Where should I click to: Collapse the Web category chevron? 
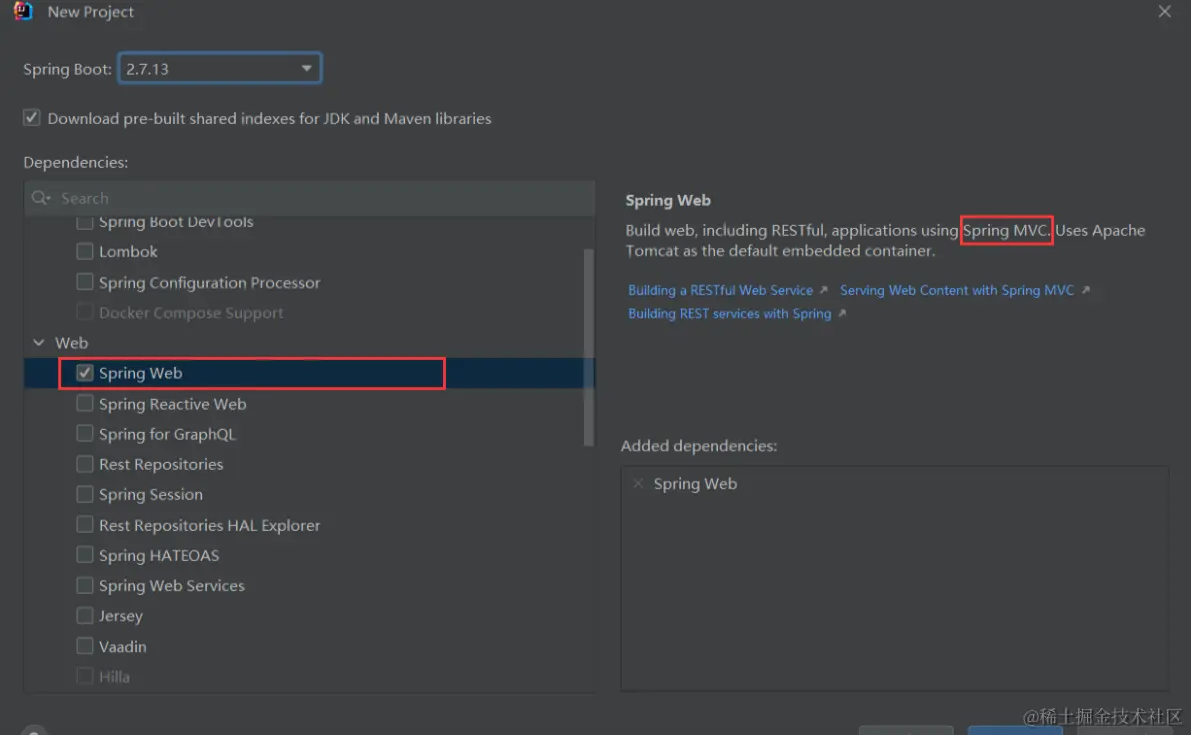pos(39,342)
